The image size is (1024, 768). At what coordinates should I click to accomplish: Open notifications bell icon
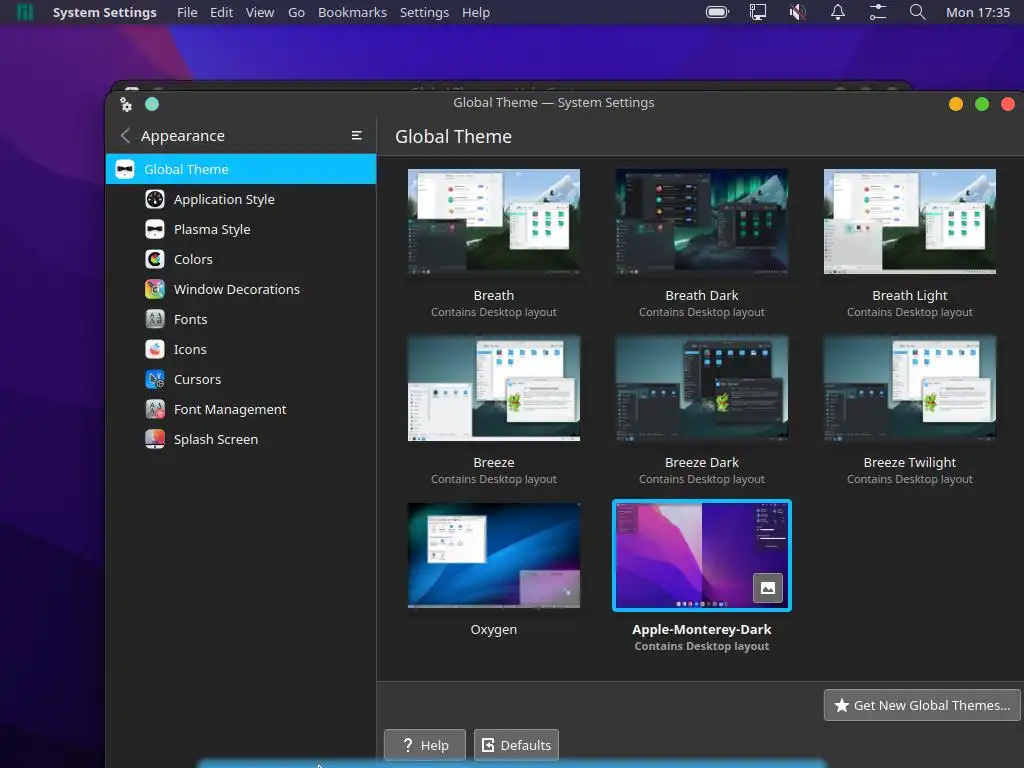838,12
